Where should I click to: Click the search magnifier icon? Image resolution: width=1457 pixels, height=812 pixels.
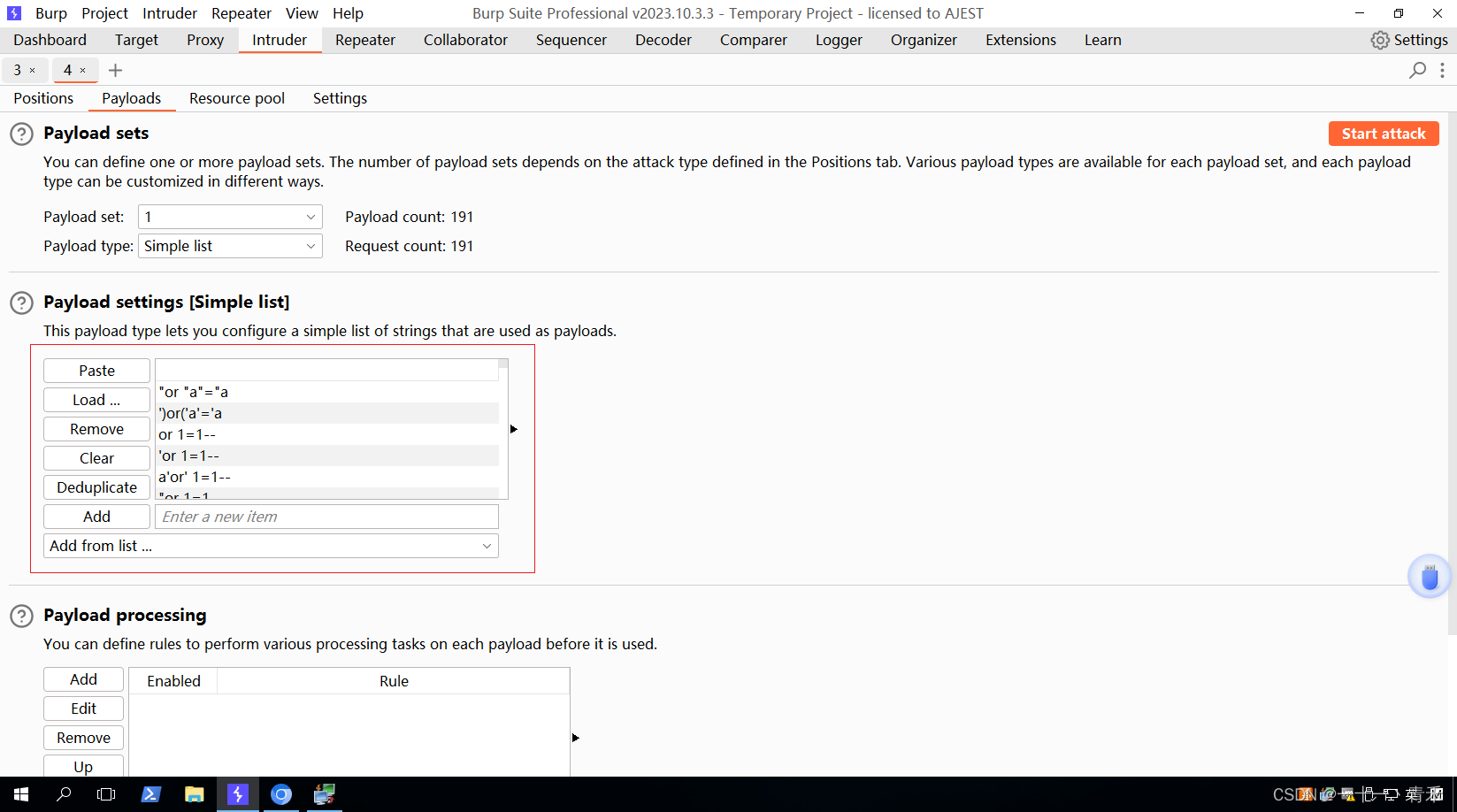(x=1417, y=70)
